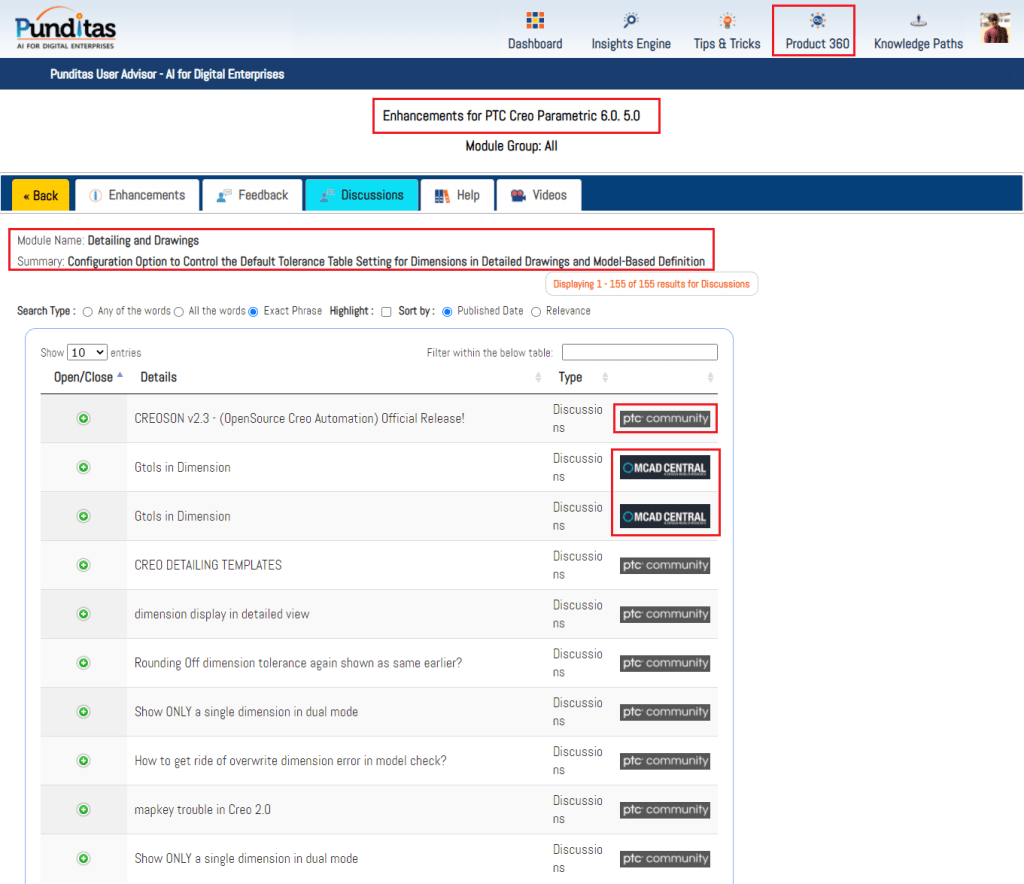Viewport: 1024px width, 884px height.
Task: Click the Back button
Action: coord(41,196)
